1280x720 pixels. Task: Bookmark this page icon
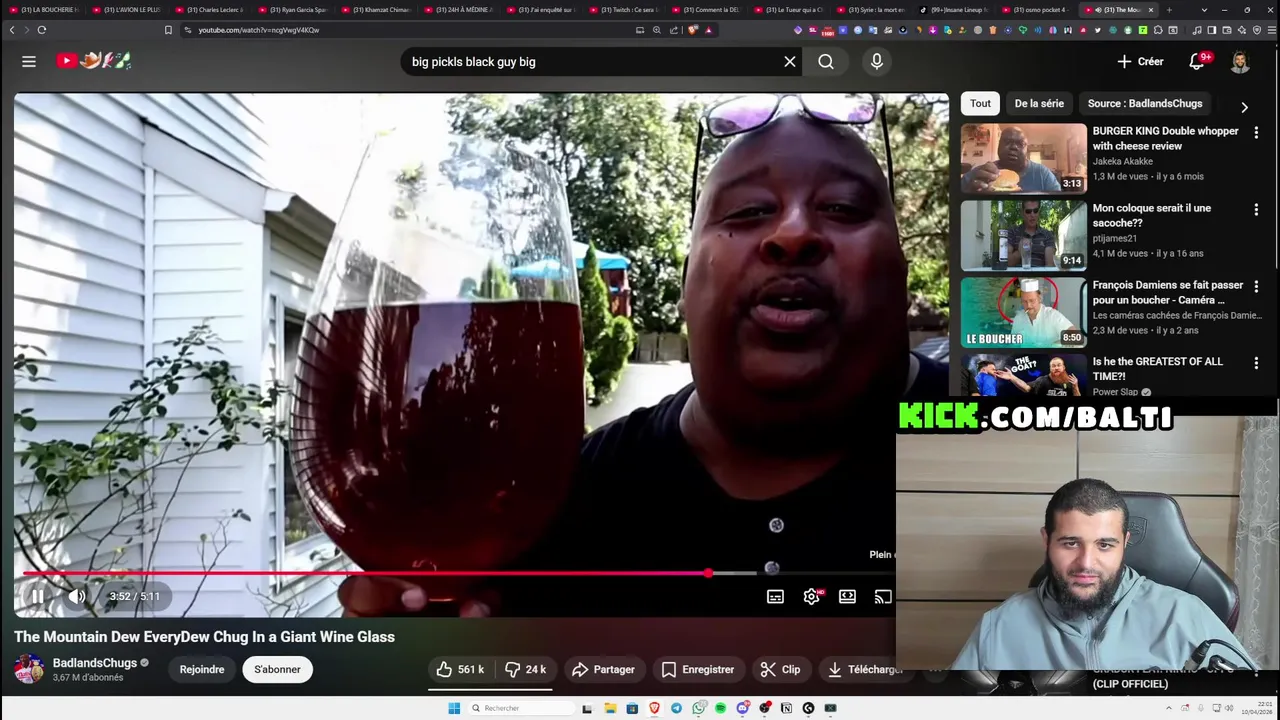(168, 30)
